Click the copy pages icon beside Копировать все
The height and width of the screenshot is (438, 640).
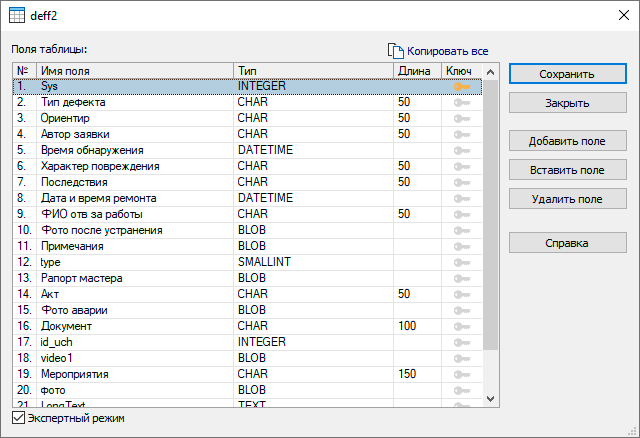tap(395, 51)
